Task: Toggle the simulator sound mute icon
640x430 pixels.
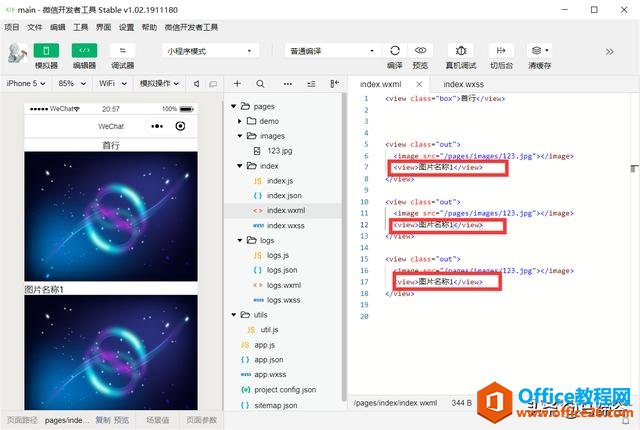Action: coord(197,84)
